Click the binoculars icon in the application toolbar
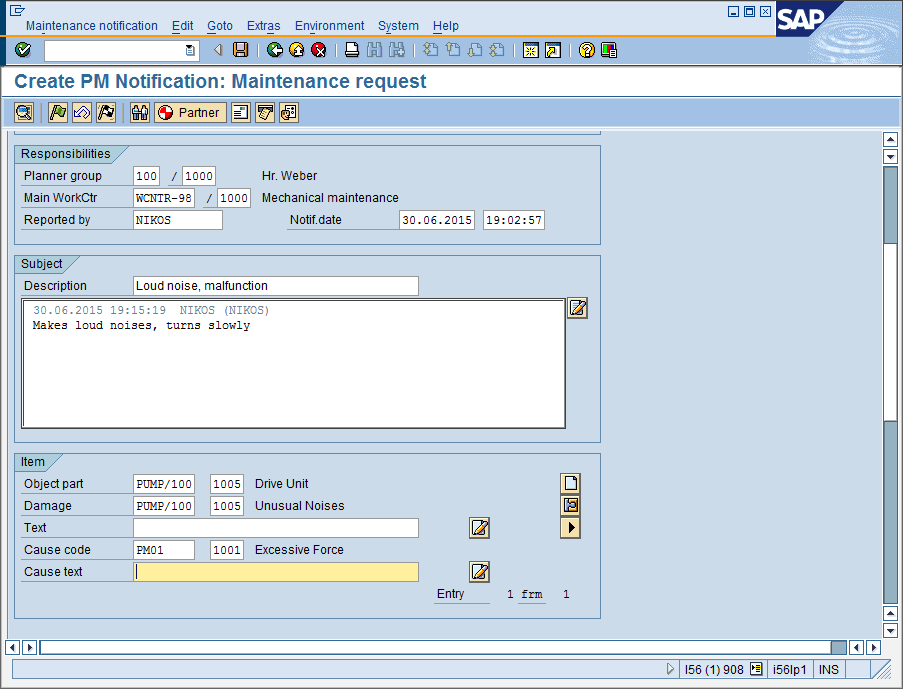903x689 pixels. pyautogui.click(x=140, y=112)
